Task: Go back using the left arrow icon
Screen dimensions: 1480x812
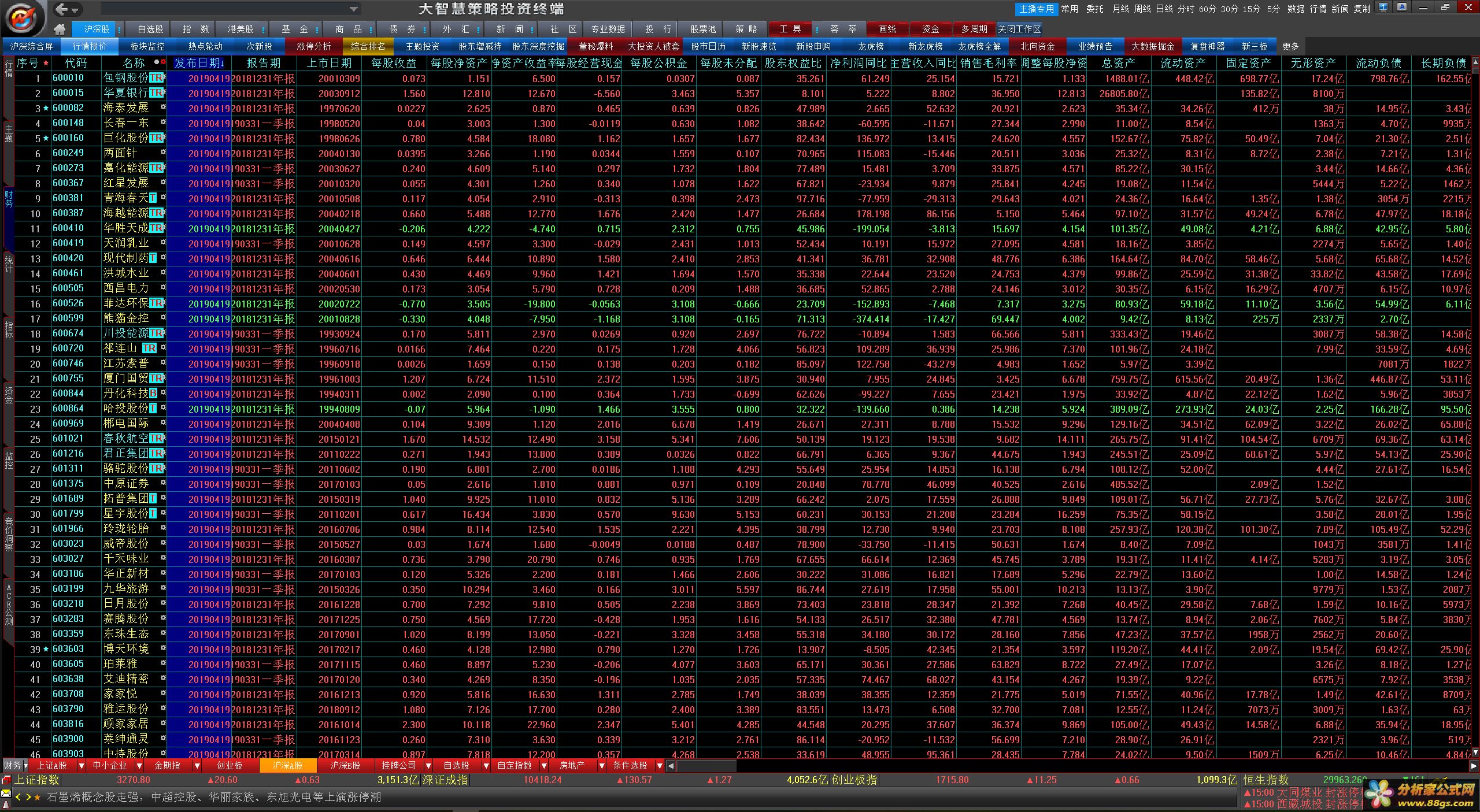Action: pos(61,9)
